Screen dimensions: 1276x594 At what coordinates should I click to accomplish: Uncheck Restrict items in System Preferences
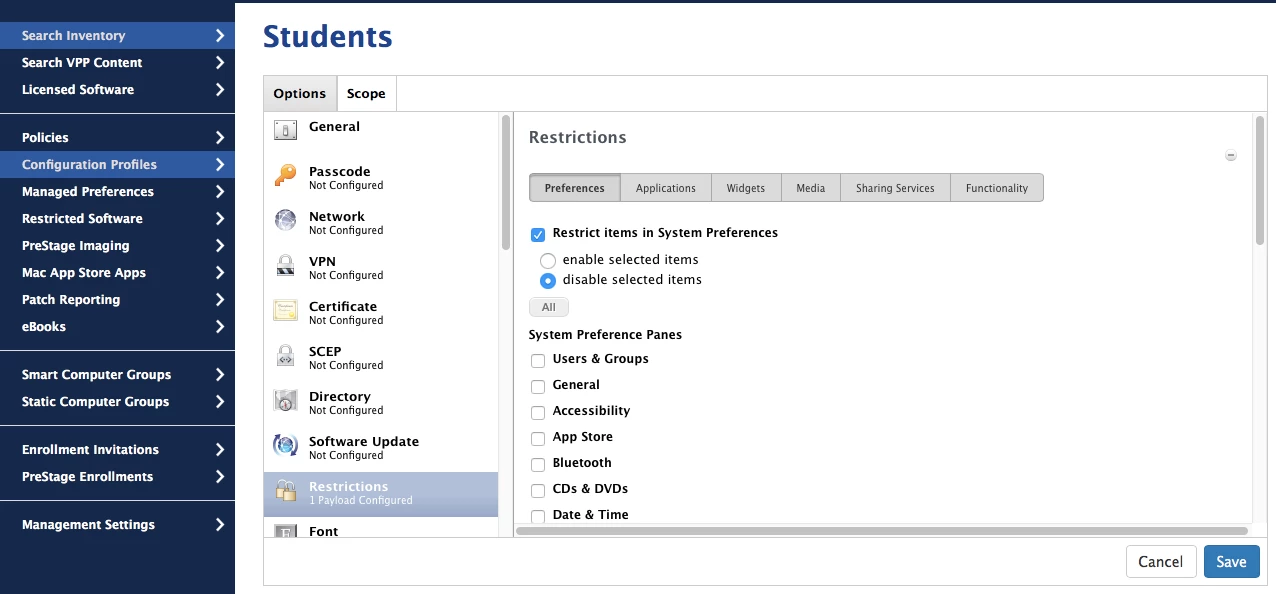point(538,234)
